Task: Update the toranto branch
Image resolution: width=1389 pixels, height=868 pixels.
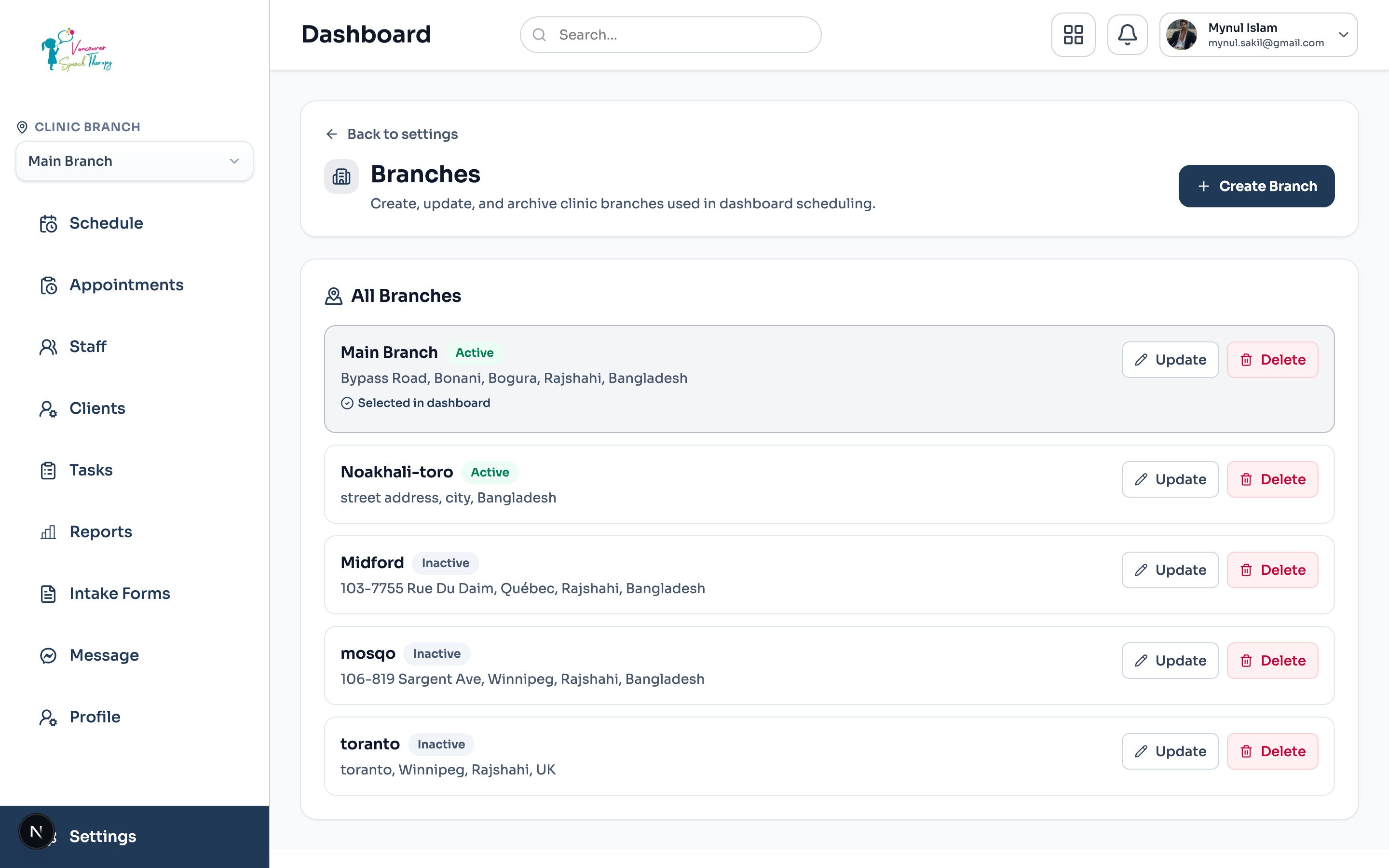Action: (1170, 751)
